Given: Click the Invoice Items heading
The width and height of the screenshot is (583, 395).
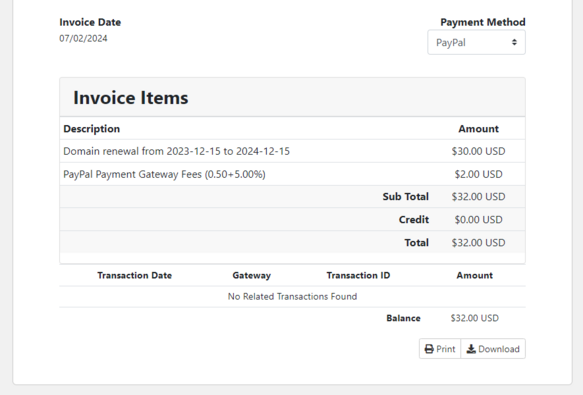Looking at the screenshot, I should coord(131,98).
